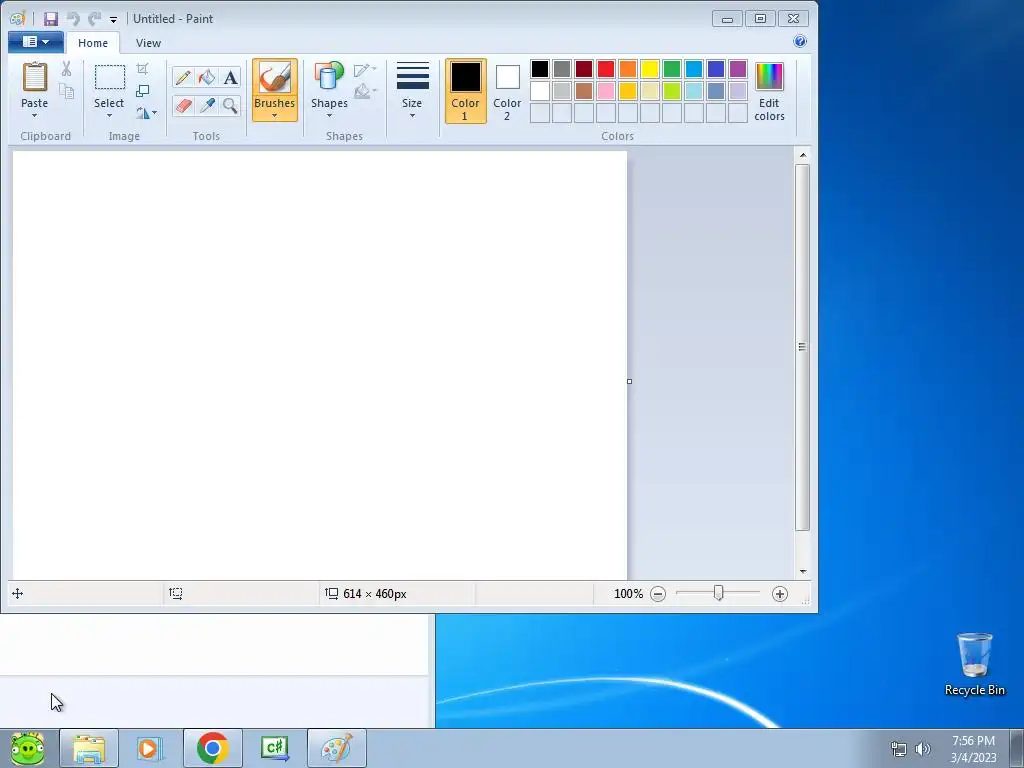1024x768 pixels.
Task: Click the Cut scissors icon
Action: [x=67, y=69]
